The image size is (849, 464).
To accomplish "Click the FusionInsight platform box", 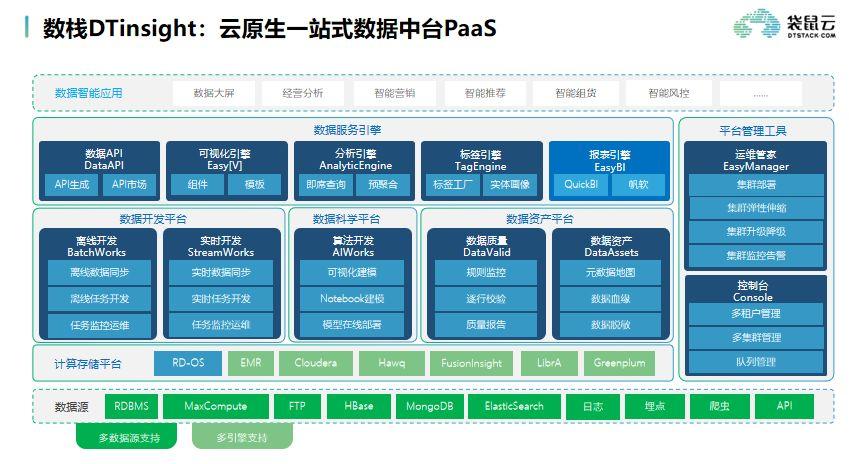I will [472, 363].
